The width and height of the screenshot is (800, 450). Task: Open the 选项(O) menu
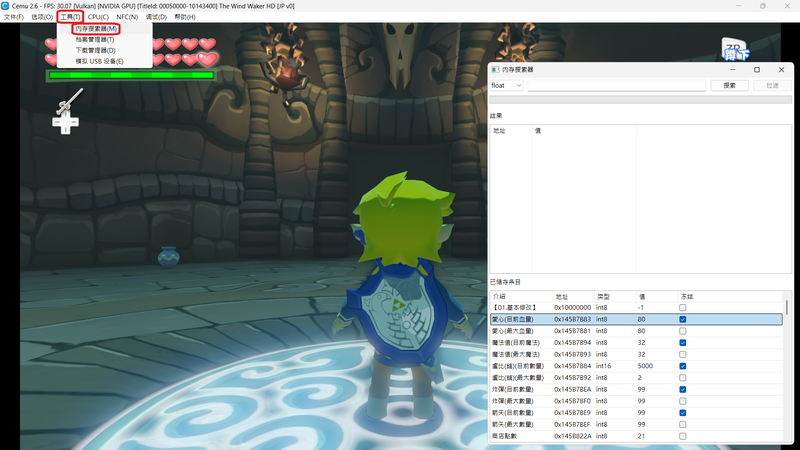point(42,17)
